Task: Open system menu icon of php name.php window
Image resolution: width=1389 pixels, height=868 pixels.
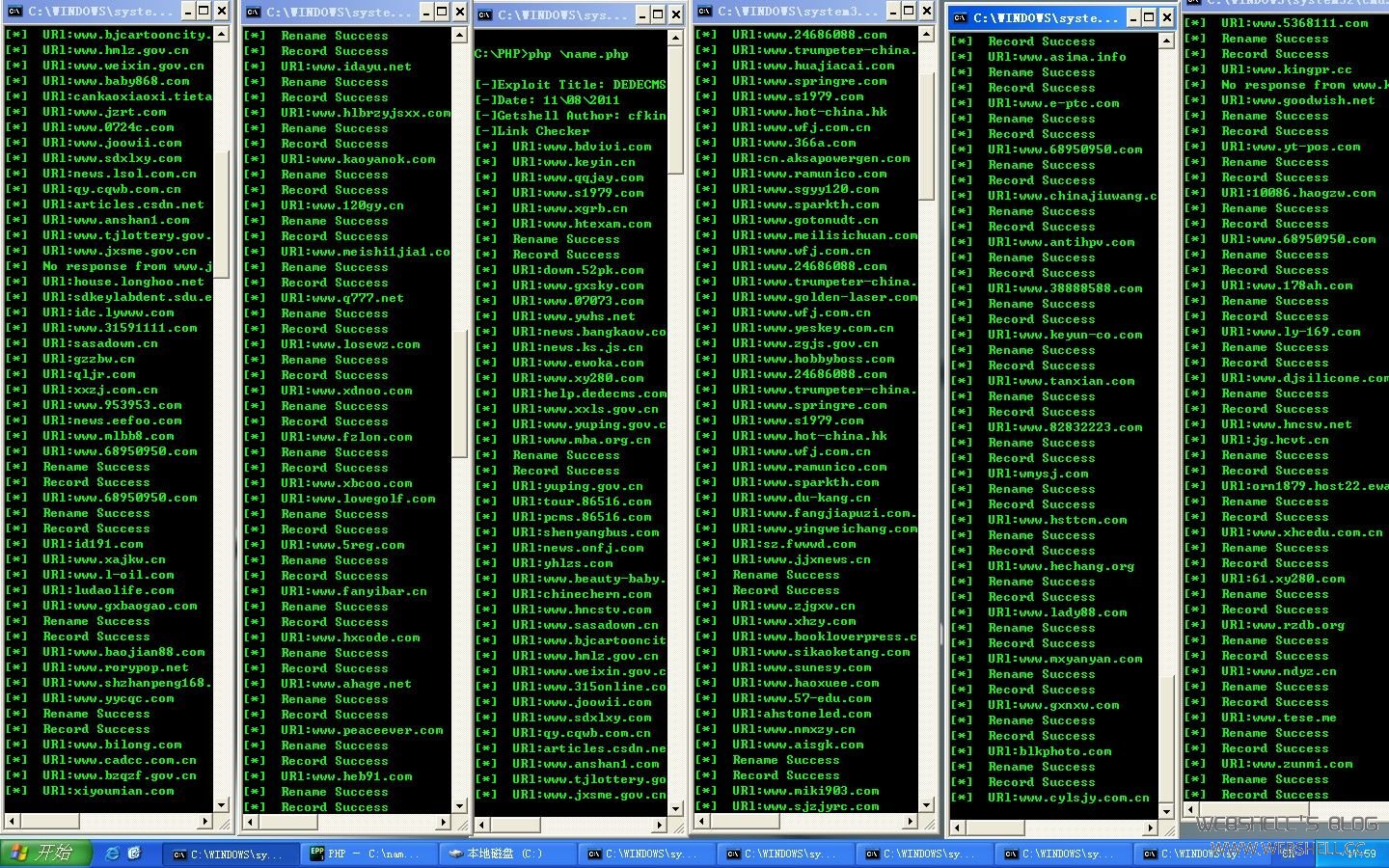Action: tap(484, 14)
